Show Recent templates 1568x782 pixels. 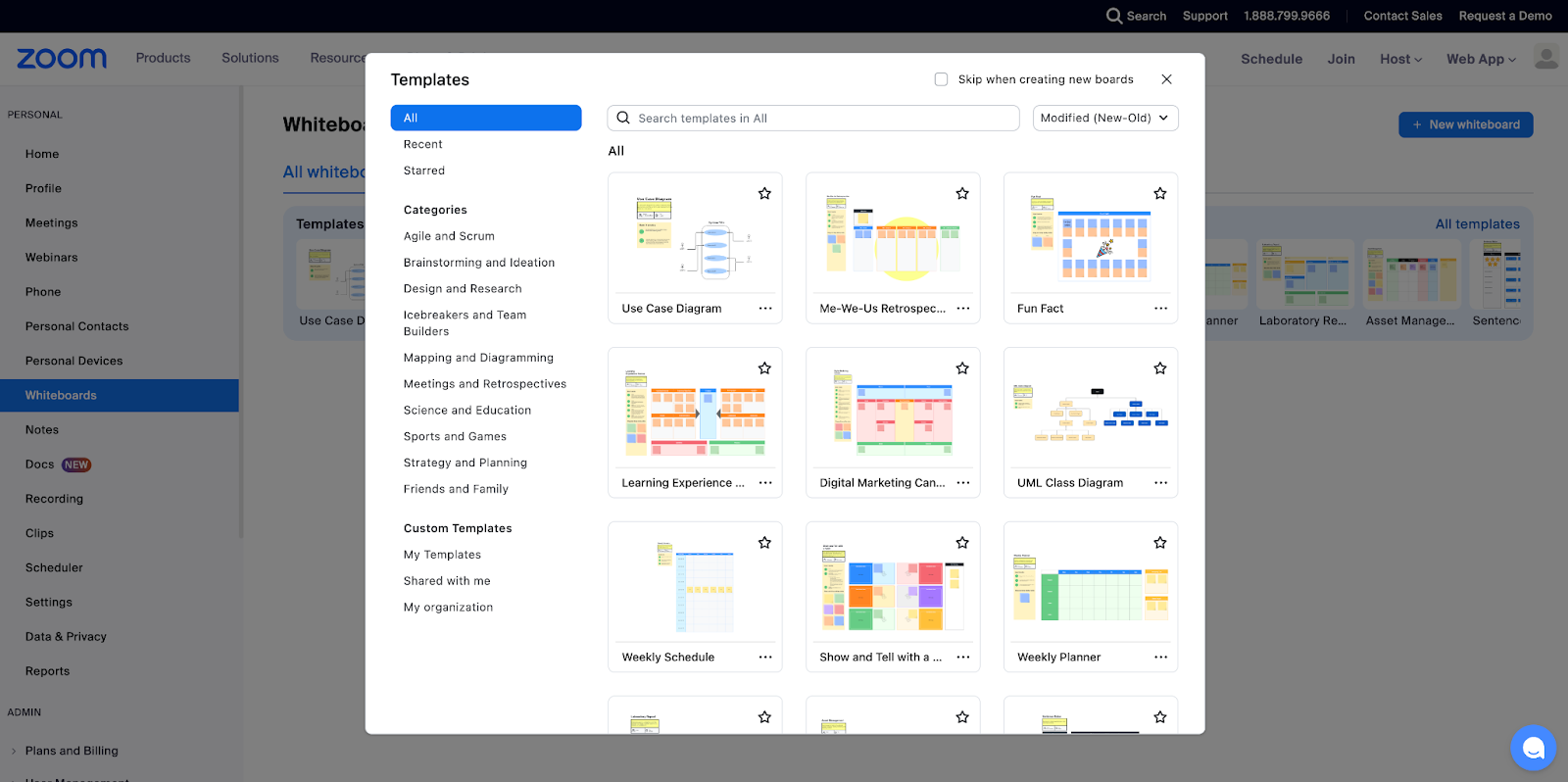[x=423, y=144]
